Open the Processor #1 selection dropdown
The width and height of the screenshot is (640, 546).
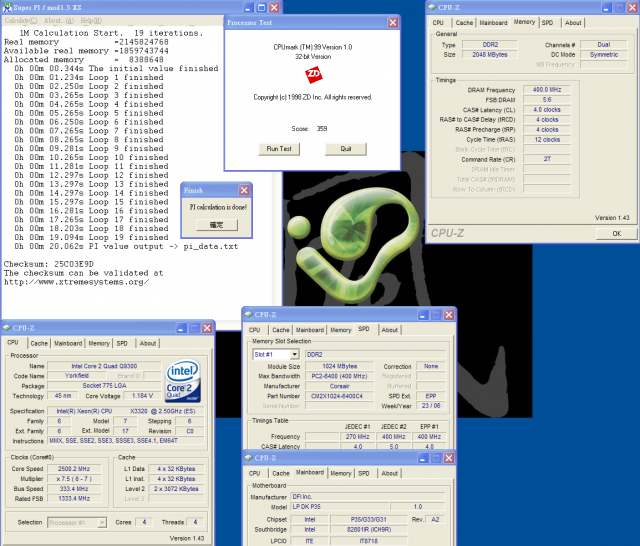[102, 522]
